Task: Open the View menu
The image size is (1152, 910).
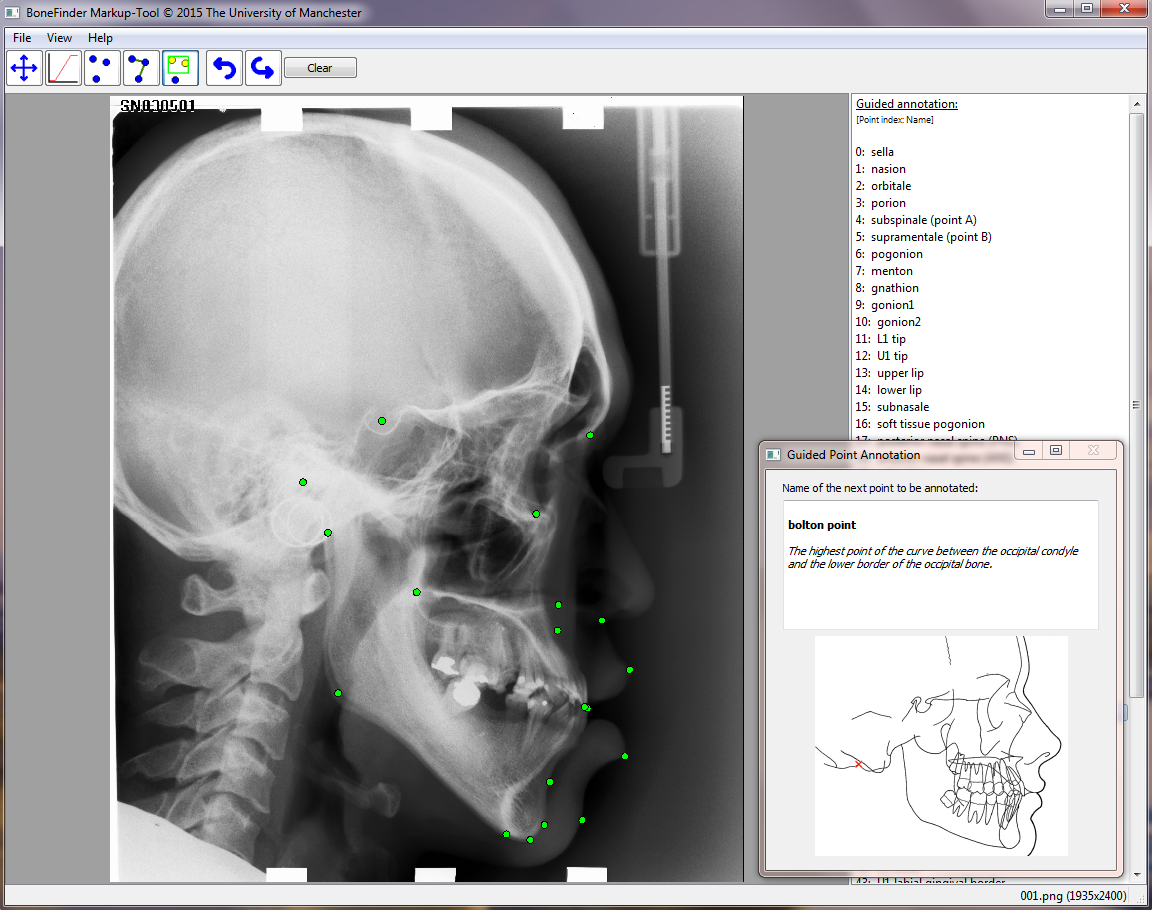Action: (x=59, y=38)
